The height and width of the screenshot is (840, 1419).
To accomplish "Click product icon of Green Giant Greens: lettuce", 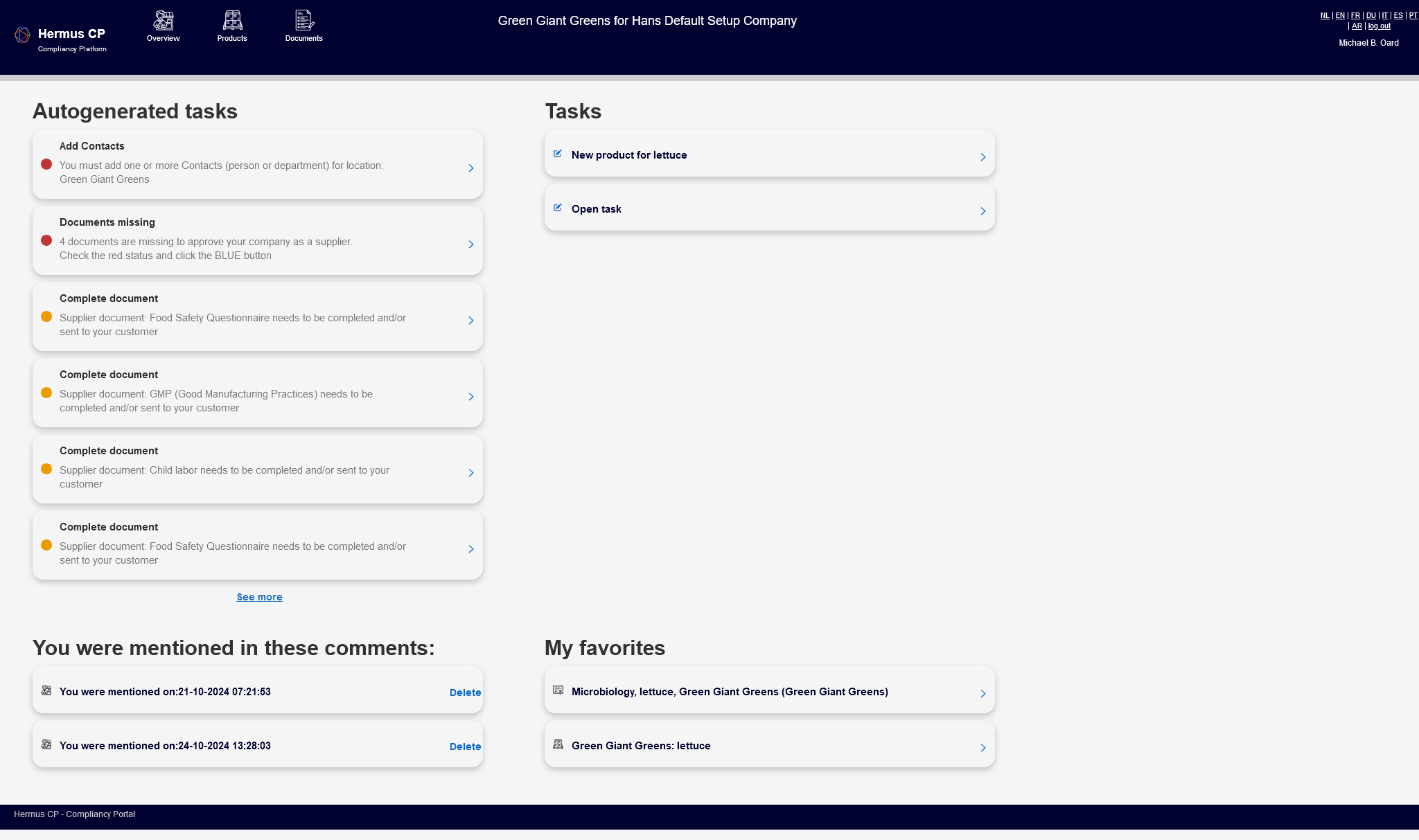I will 558,744.
